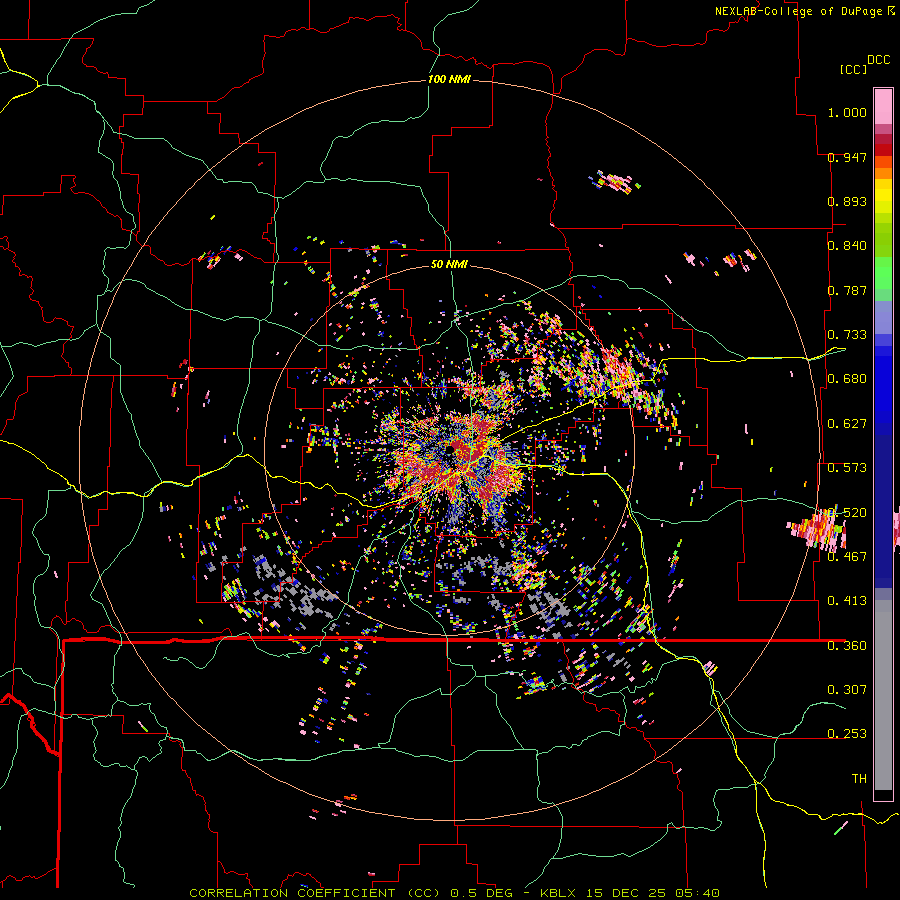Select the 0.253 scale value
Screen dimensions: 900x900
click(847, 734)
